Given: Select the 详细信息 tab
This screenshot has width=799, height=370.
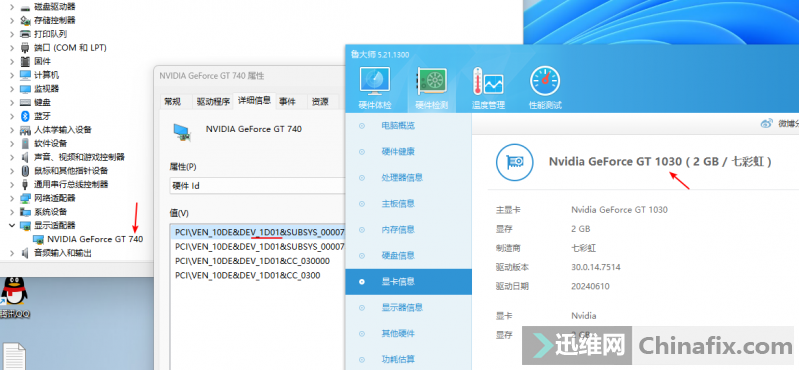Looking at the screenshot, I should click(x=254, y=100).
